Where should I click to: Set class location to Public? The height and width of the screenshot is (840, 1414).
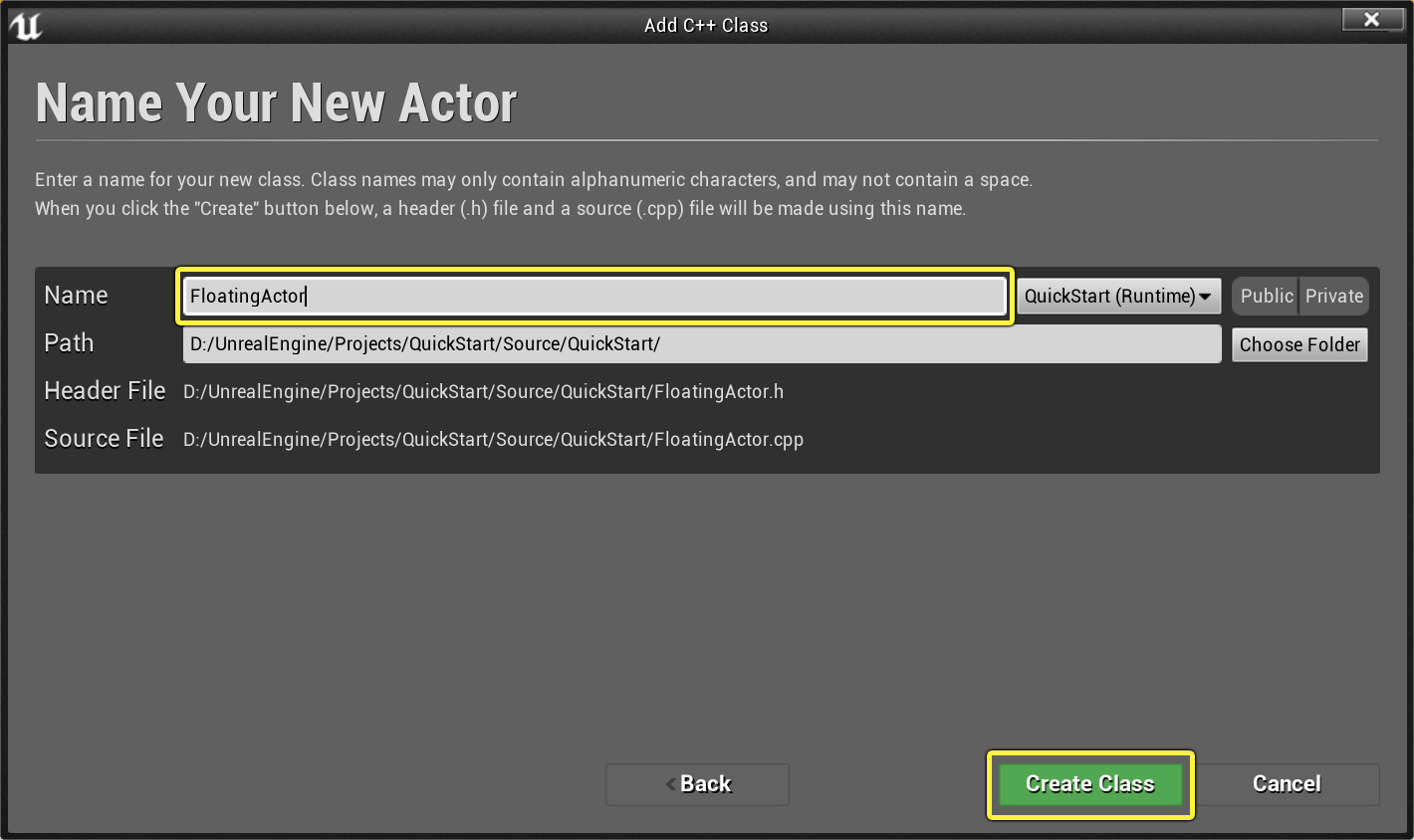[1267, 296]
